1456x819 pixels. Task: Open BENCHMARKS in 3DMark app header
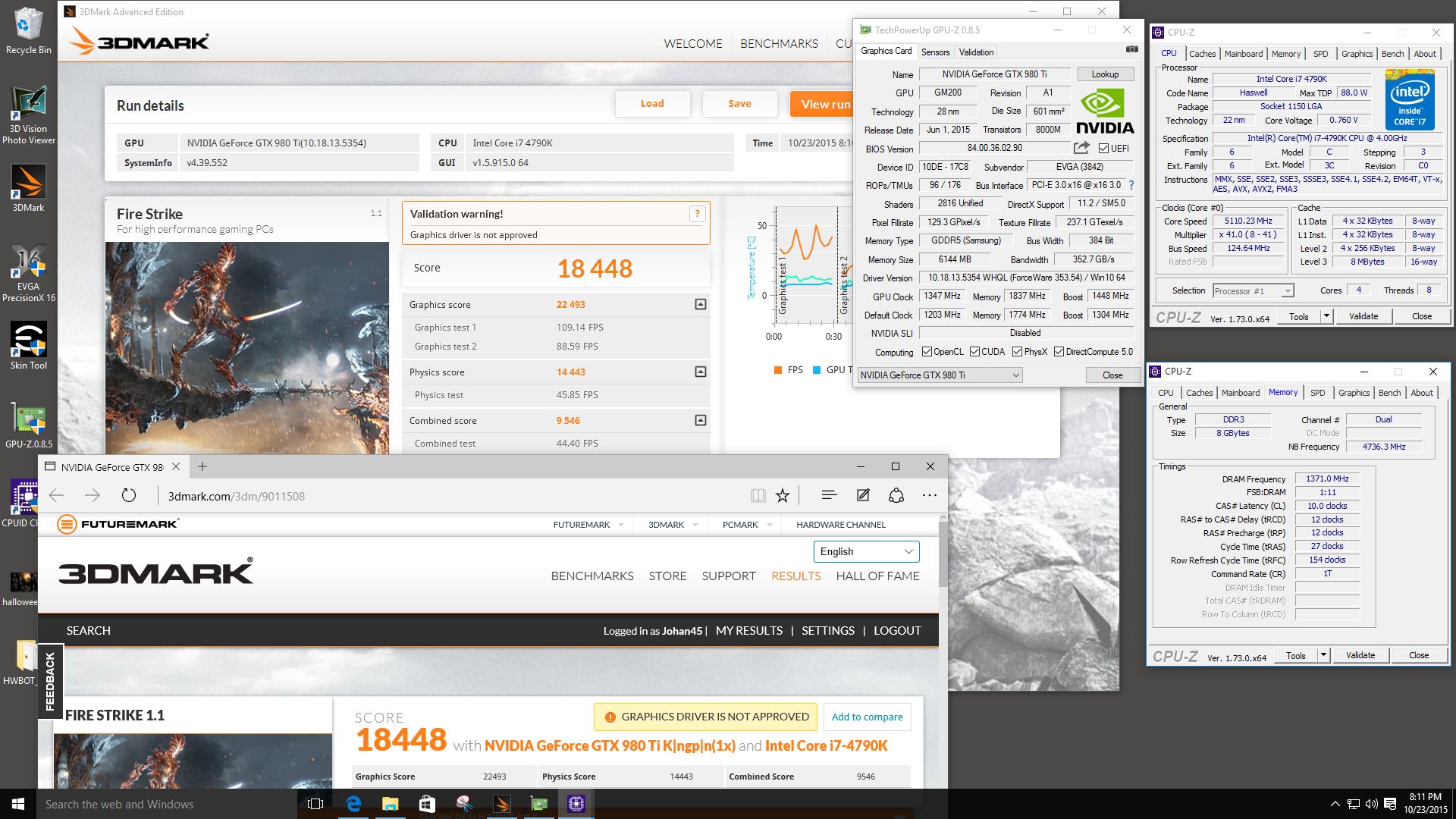[x=779, y=43]
